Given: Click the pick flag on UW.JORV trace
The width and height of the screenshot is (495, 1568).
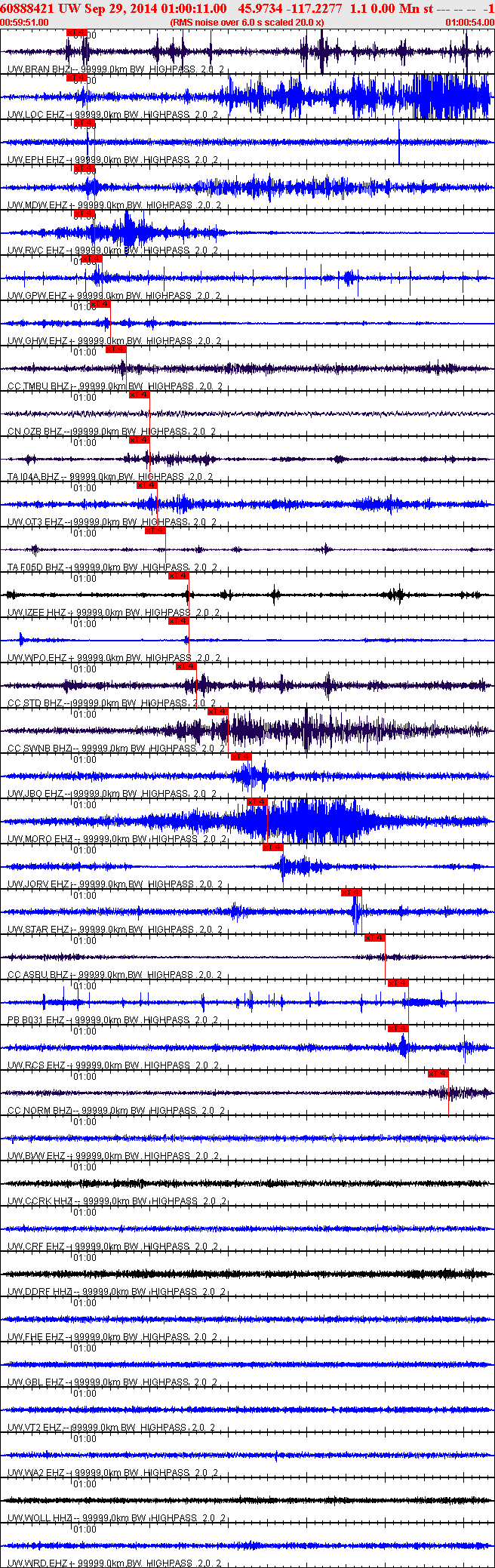Looking at the screenshot, I should tap(273, 847).
